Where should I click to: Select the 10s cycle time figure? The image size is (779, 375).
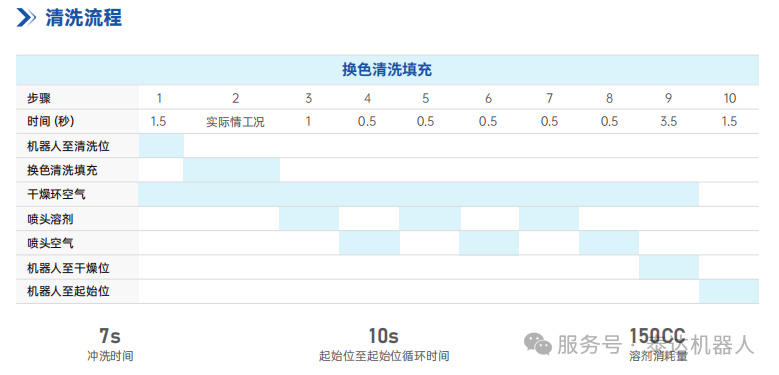(384, 336)
